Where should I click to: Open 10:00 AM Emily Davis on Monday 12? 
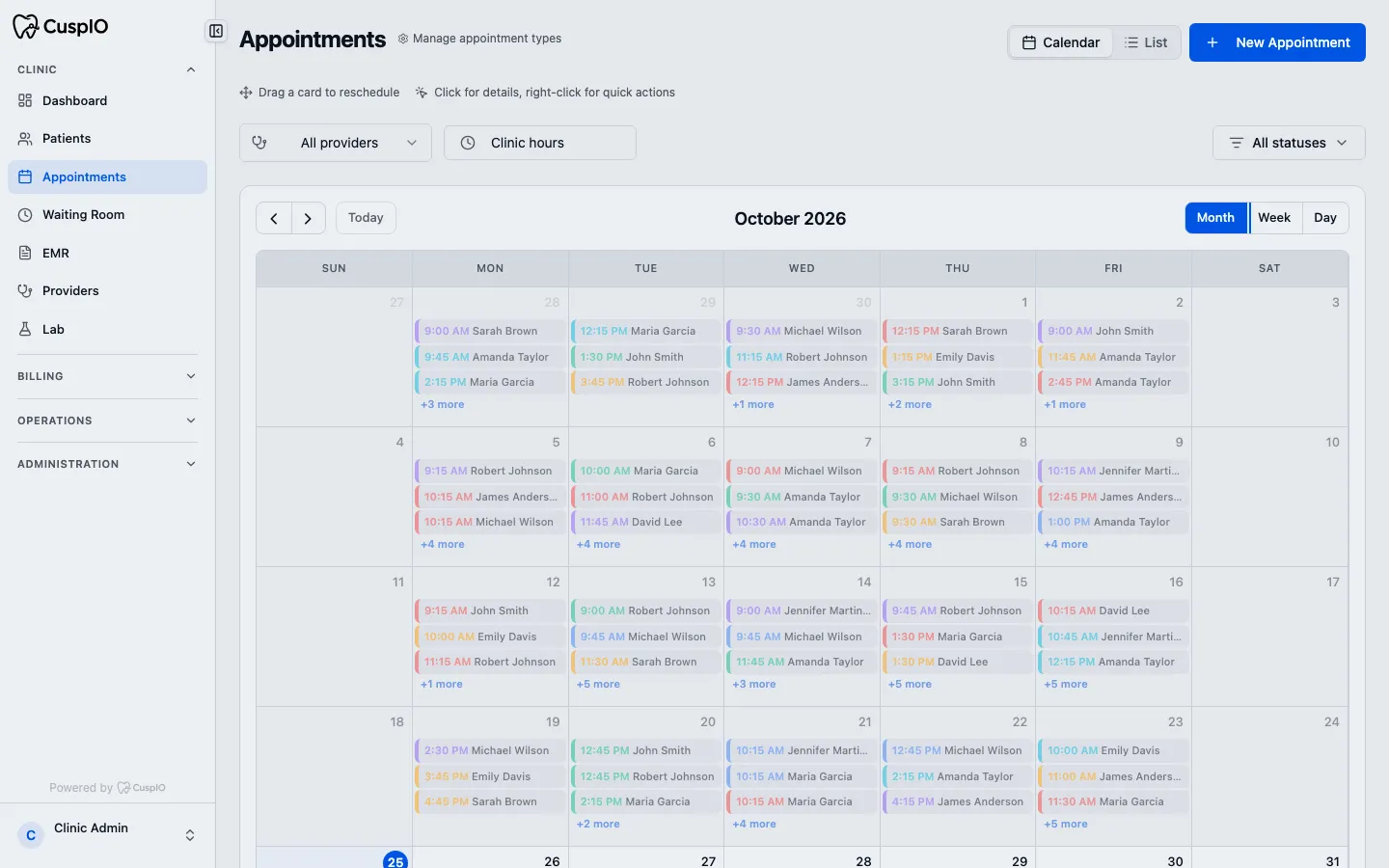coord(490,637)
